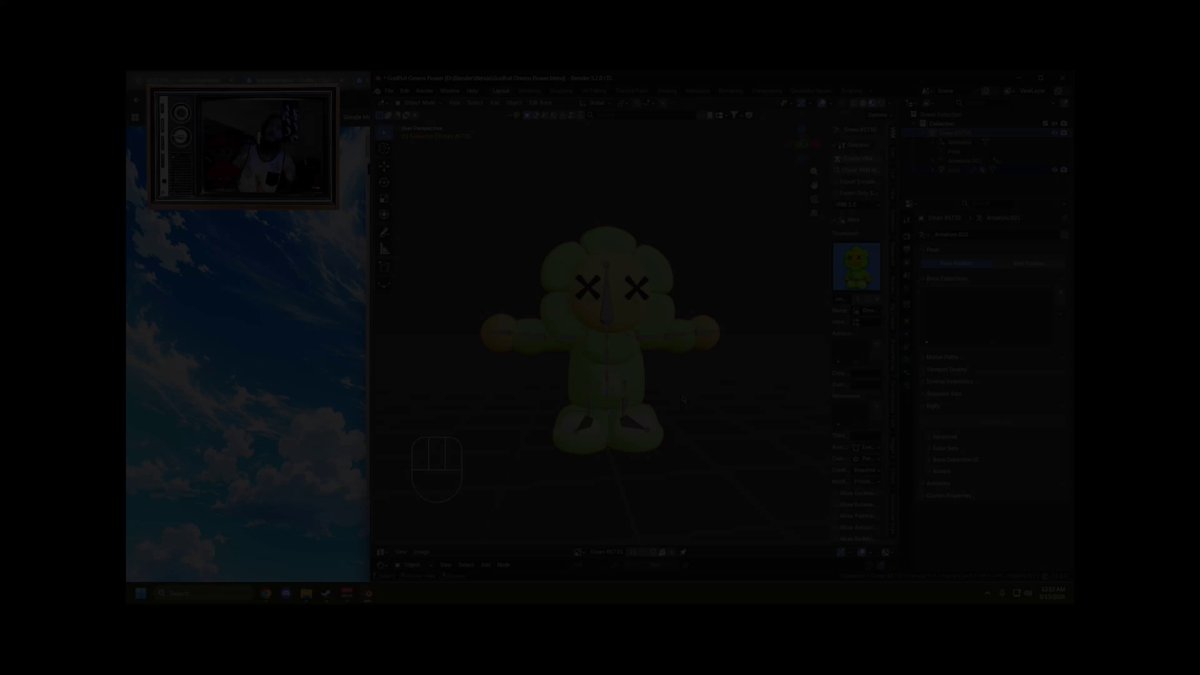Click the Windows taskbar search box
This screenshot has width=1200, height=675.
coord(204,593)
